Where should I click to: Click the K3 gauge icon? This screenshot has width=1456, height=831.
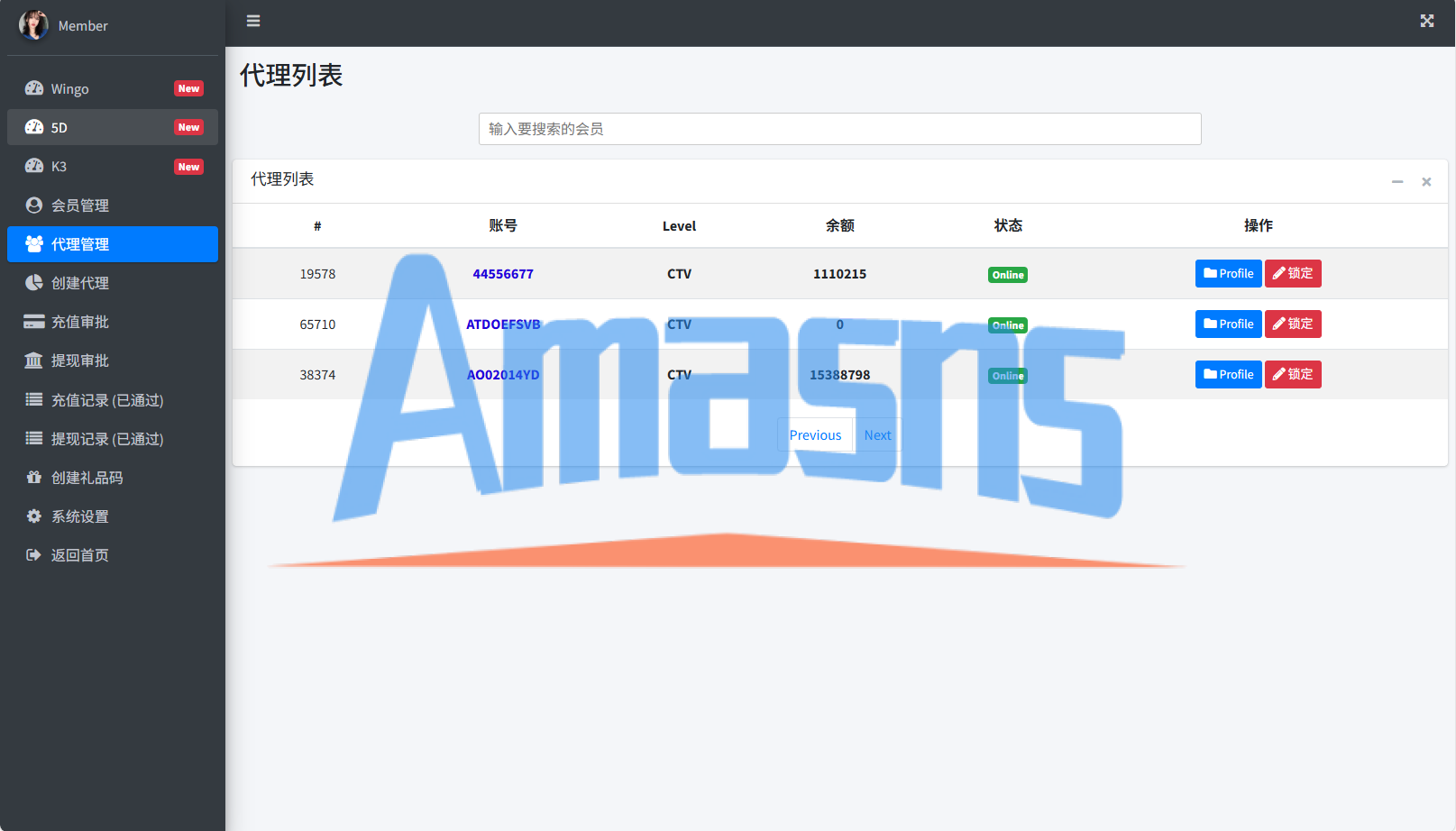[x=34, y=166]
